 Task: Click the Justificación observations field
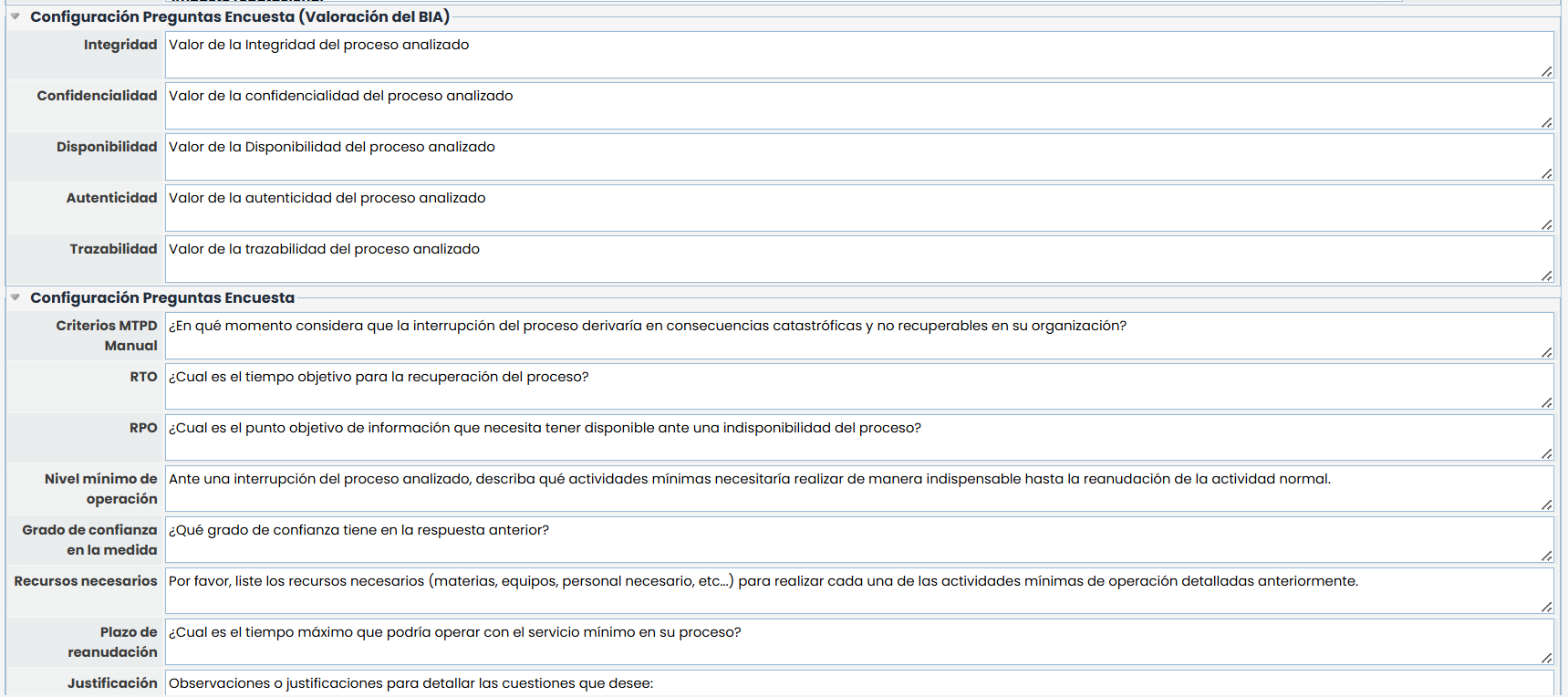857,684
